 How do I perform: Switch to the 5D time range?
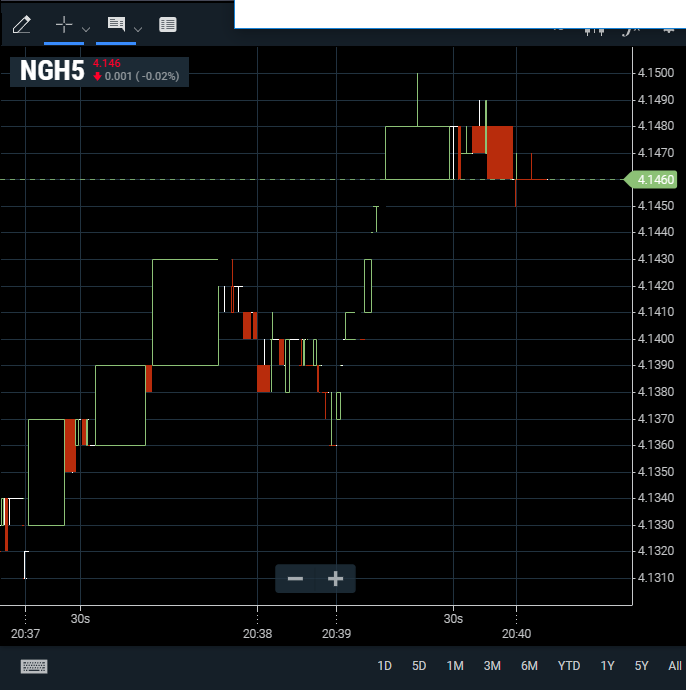coord(419,666)
